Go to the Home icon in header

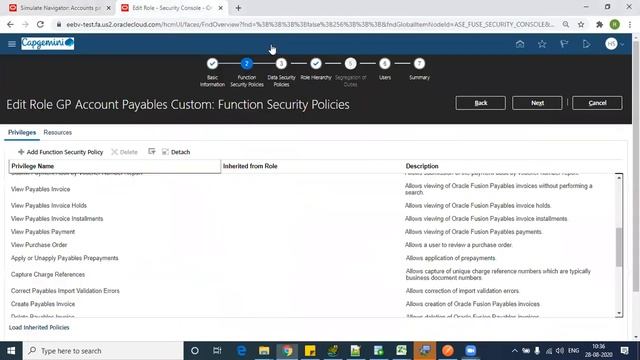tap(520, 44)
